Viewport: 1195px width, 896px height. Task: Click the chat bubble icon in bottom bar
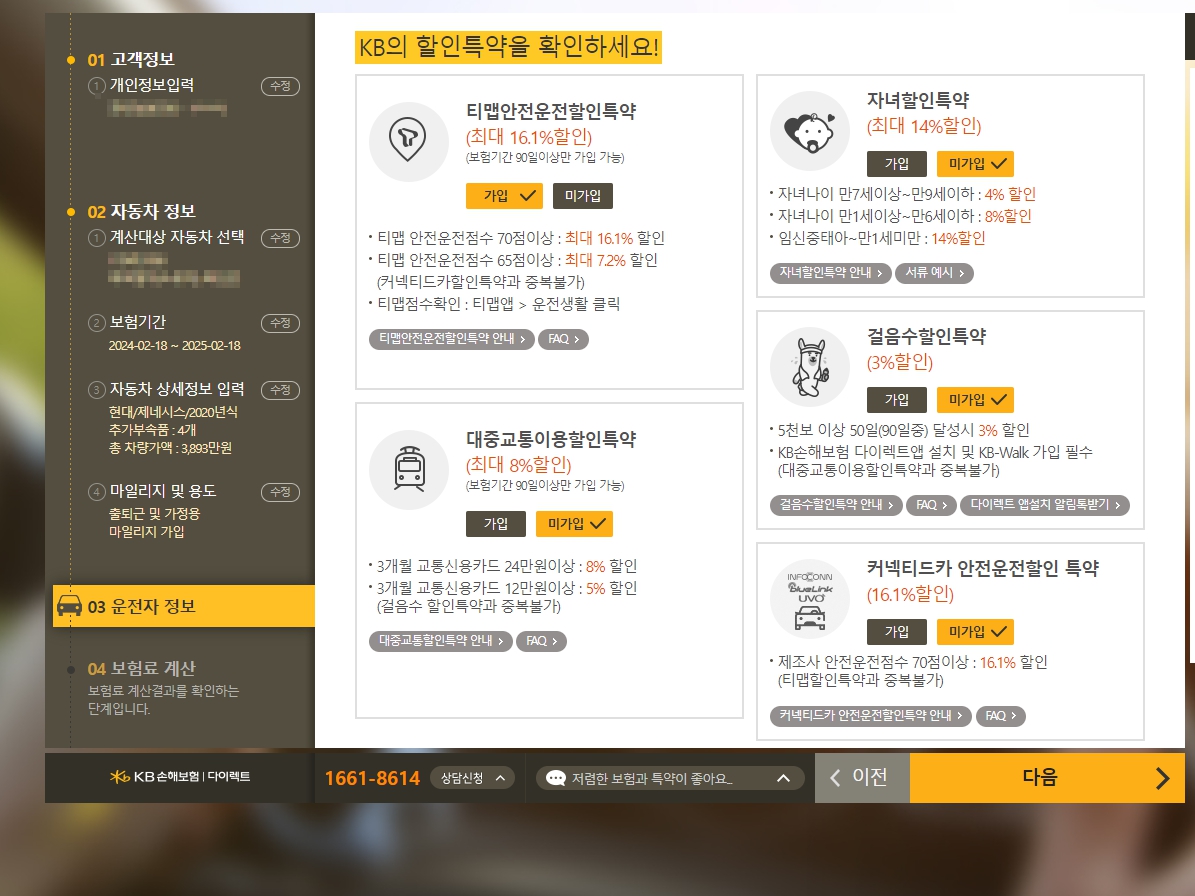coord(556,778)
